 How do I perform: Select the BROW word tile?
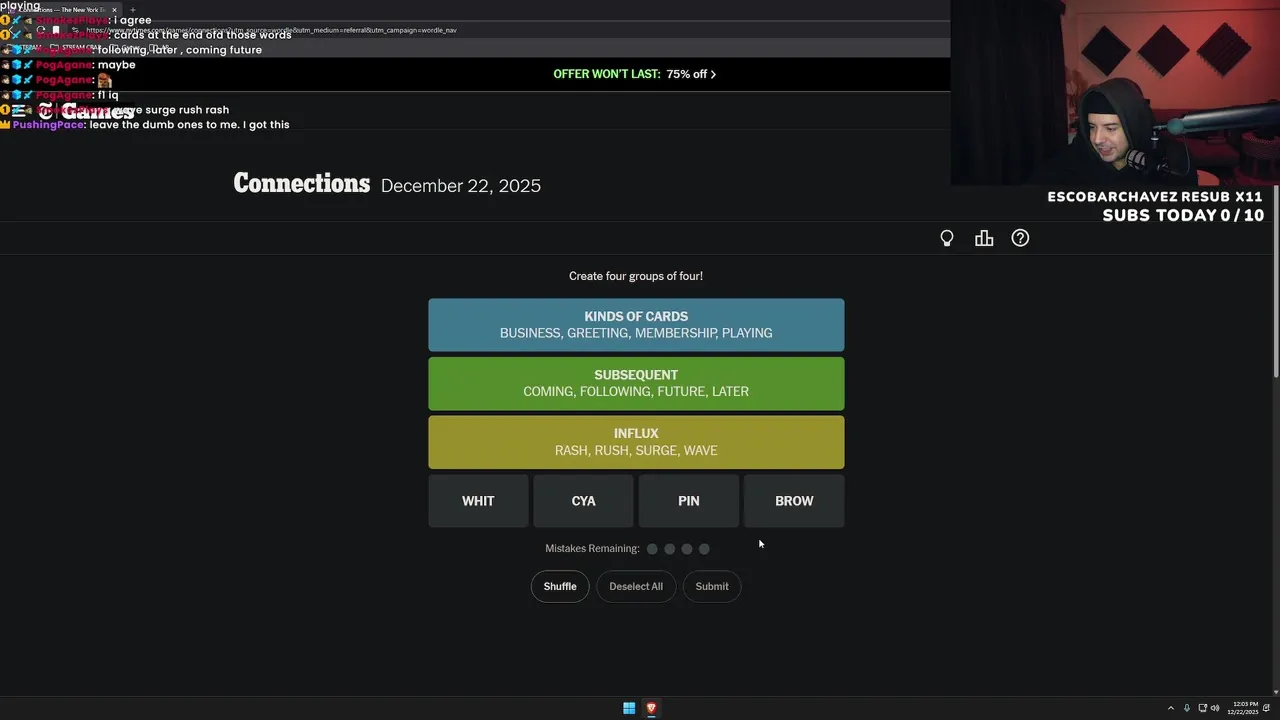coord(794,501)
